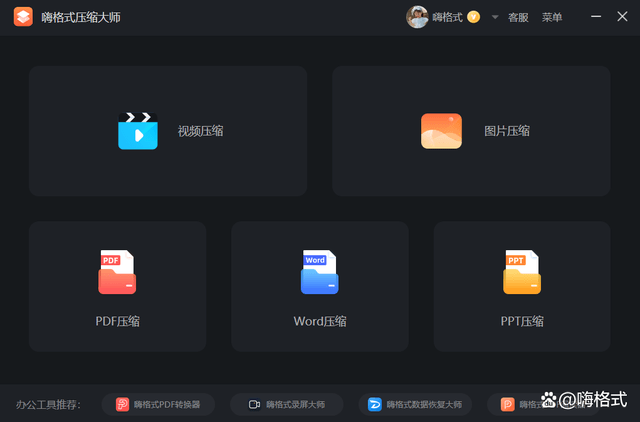
Task: Click the 图片压缩 label
Action: [507, 131]
